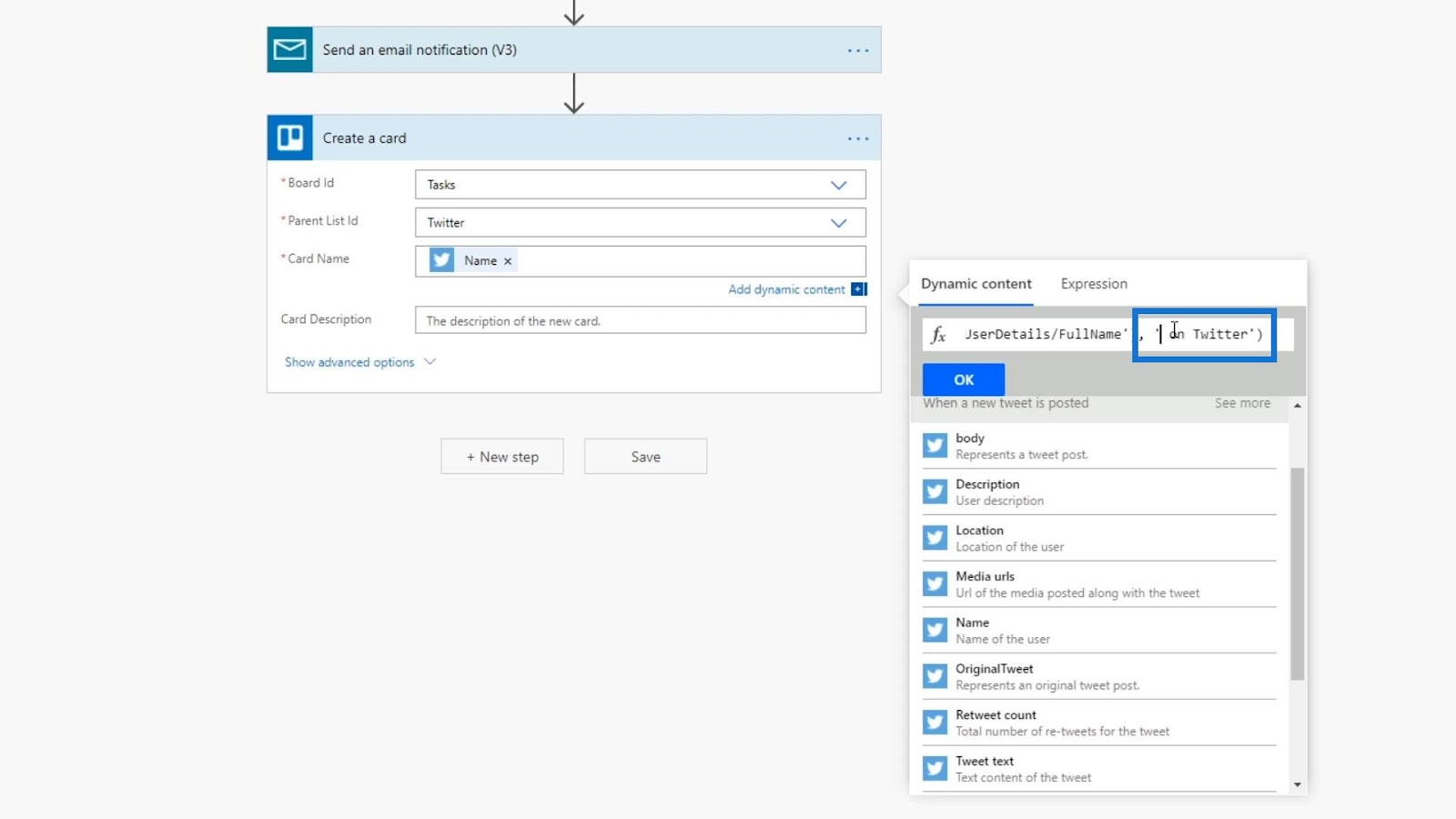Click See more for tweet dynamic content
The height and width of the screenshot is (819, 1456).
coord(1242,403)
